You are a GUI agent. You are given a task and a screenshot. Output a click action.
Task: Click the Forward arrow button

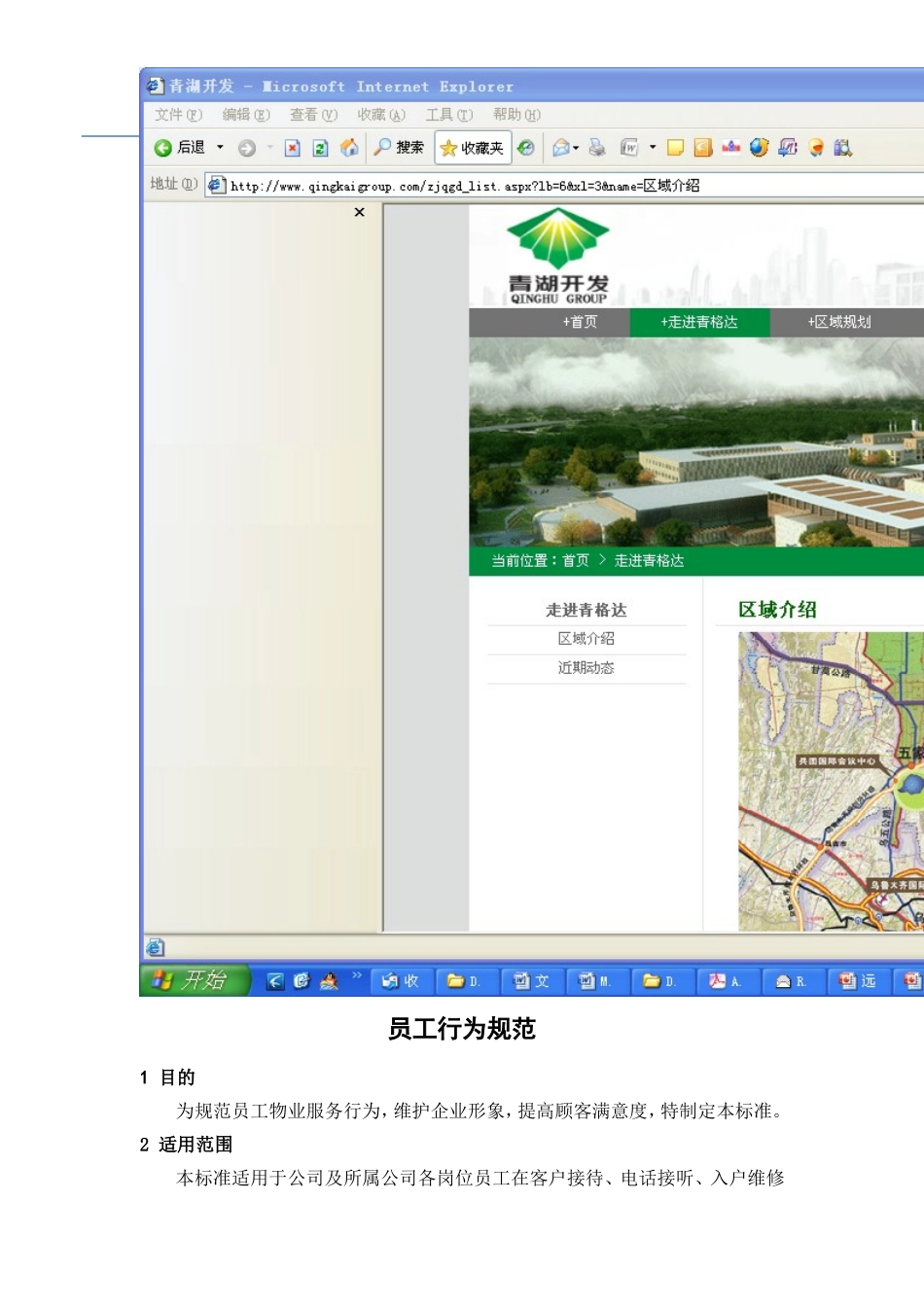click(x=247, y=148)
